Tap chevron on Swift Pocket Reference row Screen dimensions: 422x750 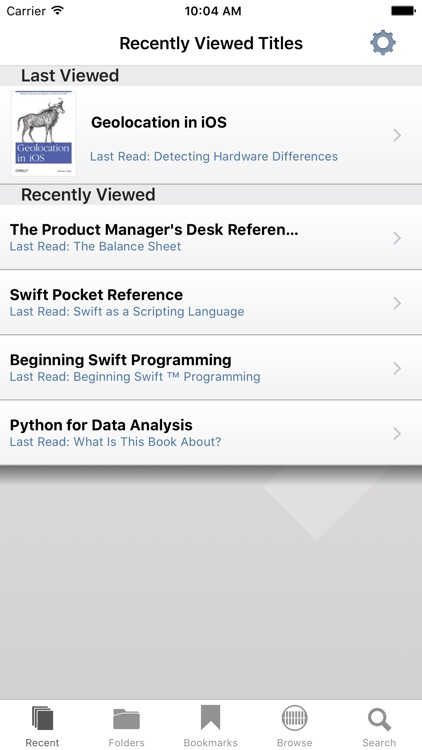(397, 303)
